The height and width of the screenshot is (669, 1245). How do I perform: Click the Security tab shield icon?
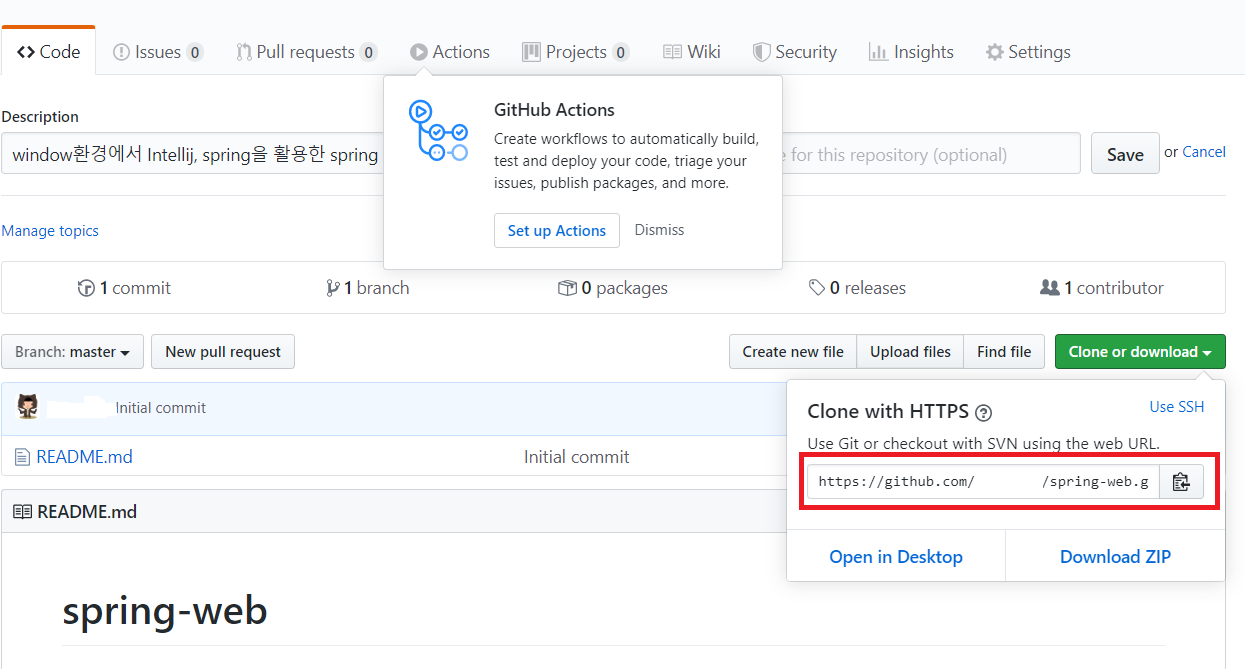tap(762, 52)
